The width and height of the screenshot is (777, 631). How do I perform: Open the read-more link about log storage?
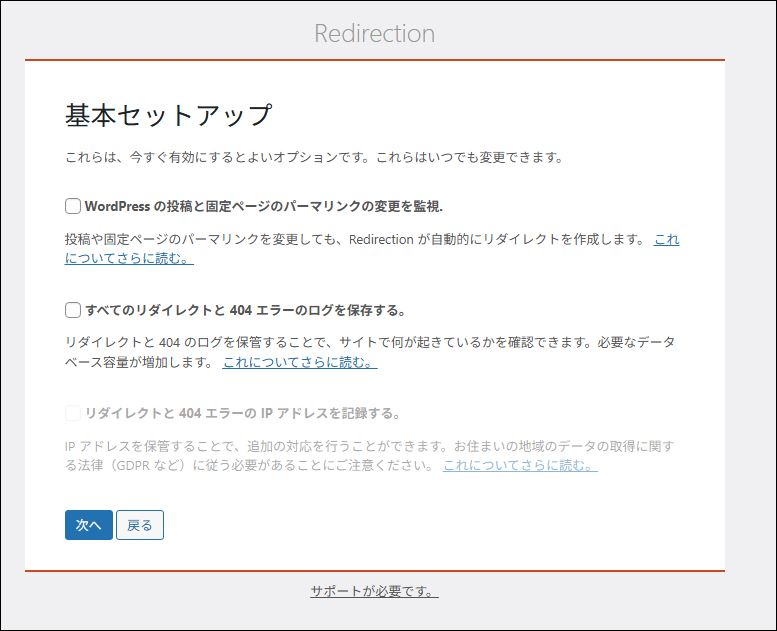(x=299, y=362)
